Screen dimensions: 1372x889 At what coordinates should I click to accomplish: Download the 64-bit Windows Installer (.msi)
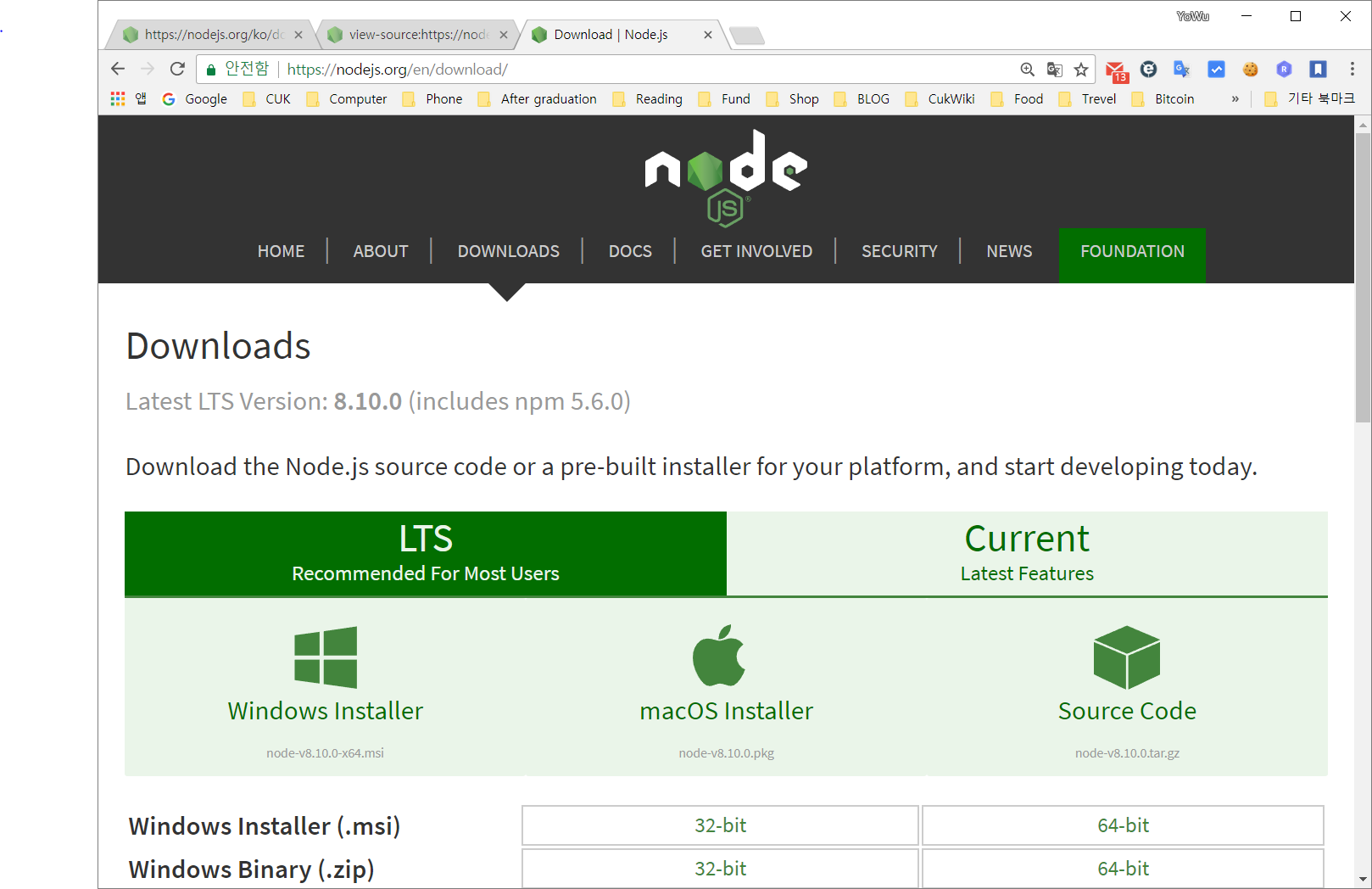pyautogui.click(x=1123, y=825)
